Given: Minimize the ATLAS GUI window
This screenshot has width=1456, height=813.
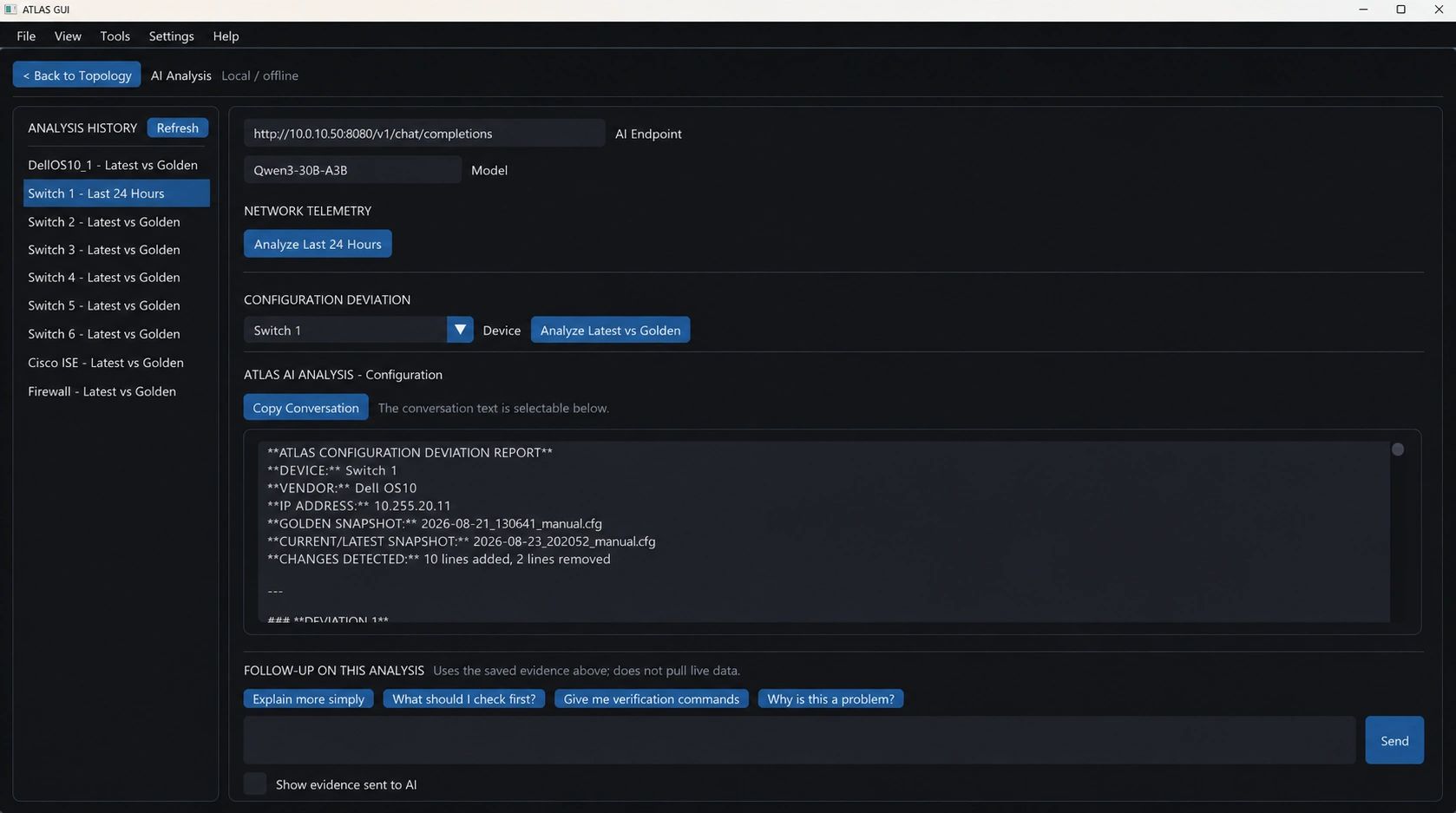Looking at the screenshot, I should tap(1363, 10).
